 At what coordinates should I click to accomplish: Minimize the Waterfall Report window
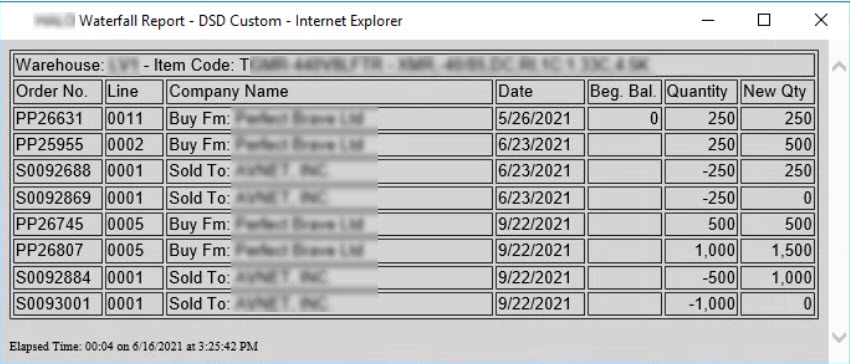pyautogui.click(x=707, y=21)
